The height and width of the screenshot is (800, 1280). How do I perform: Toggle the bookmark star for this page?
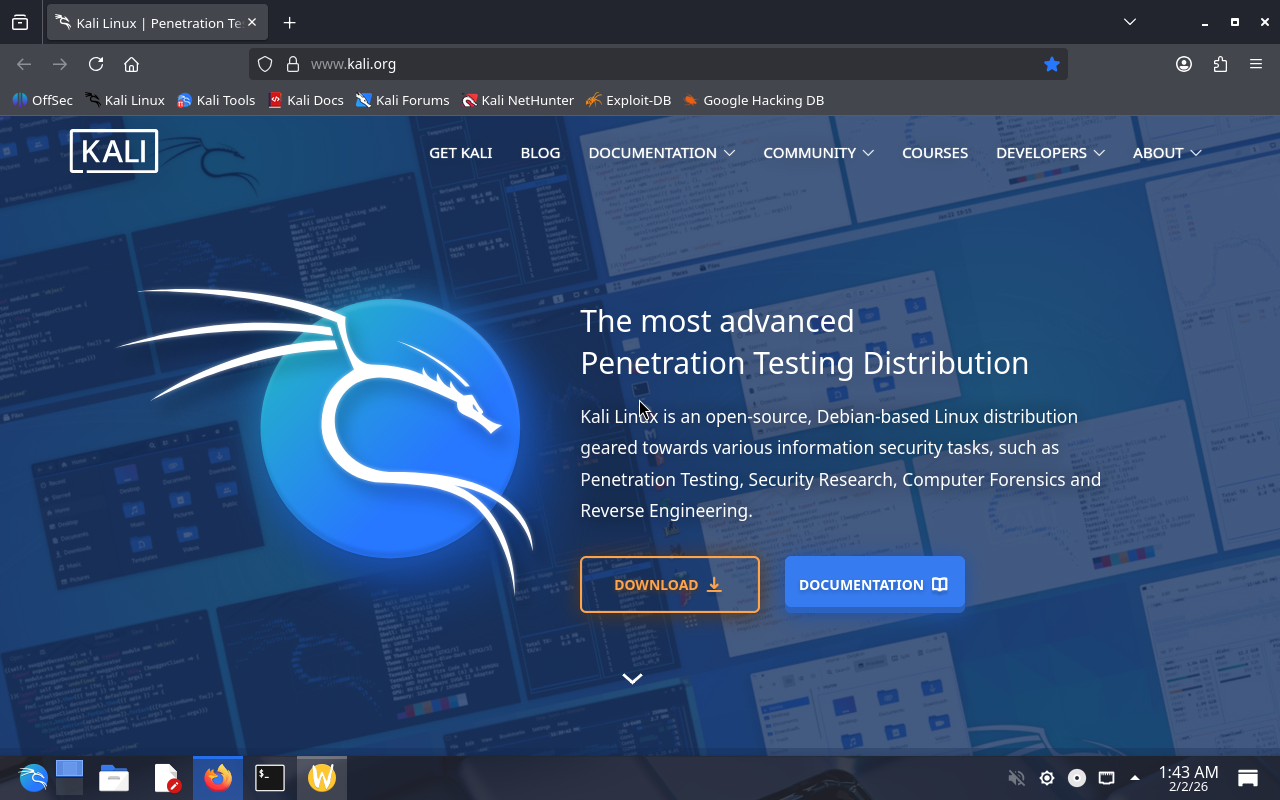1051,64
